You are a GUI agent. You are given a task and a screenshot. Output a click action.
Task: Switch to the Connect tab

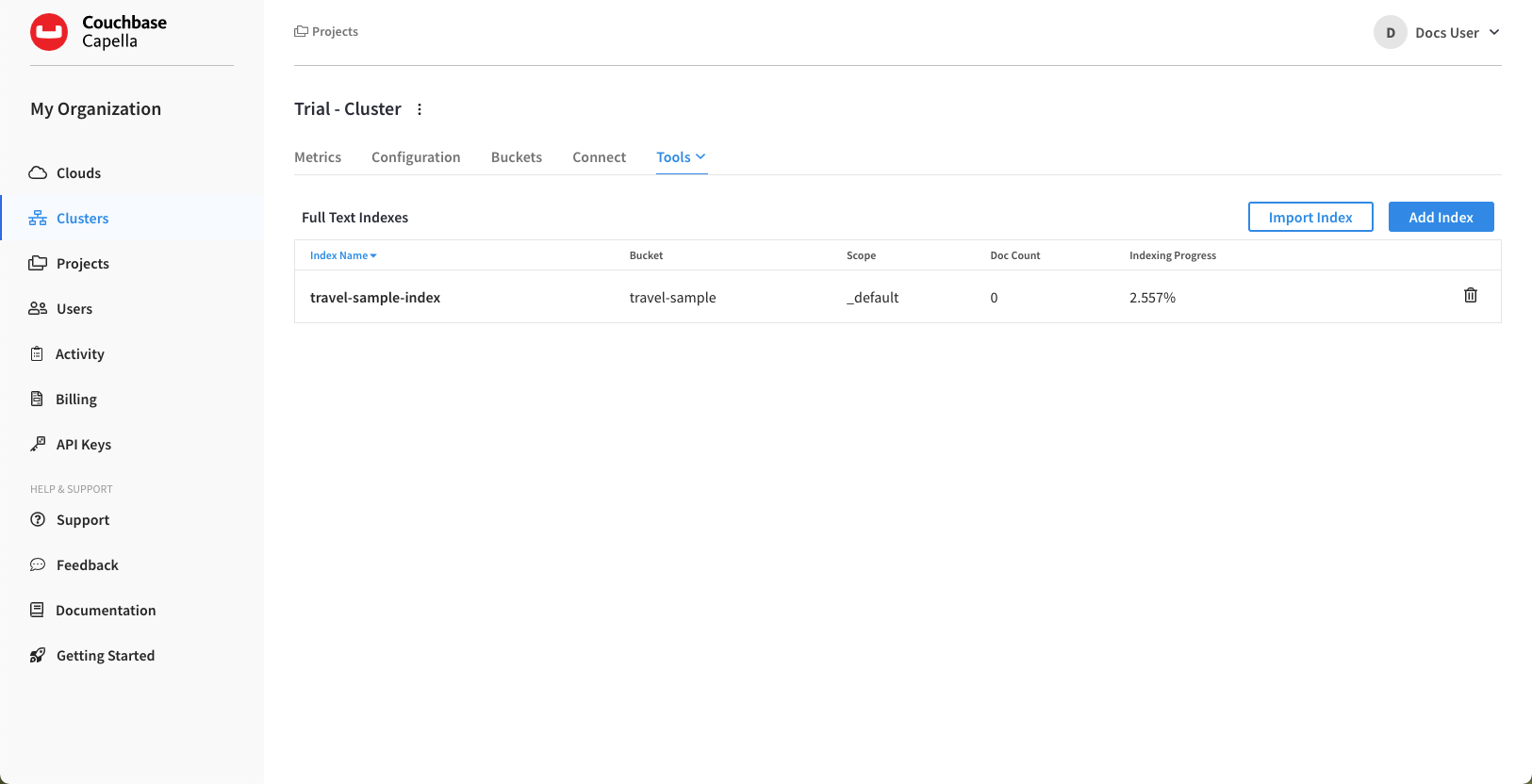(x=599, y=156)
